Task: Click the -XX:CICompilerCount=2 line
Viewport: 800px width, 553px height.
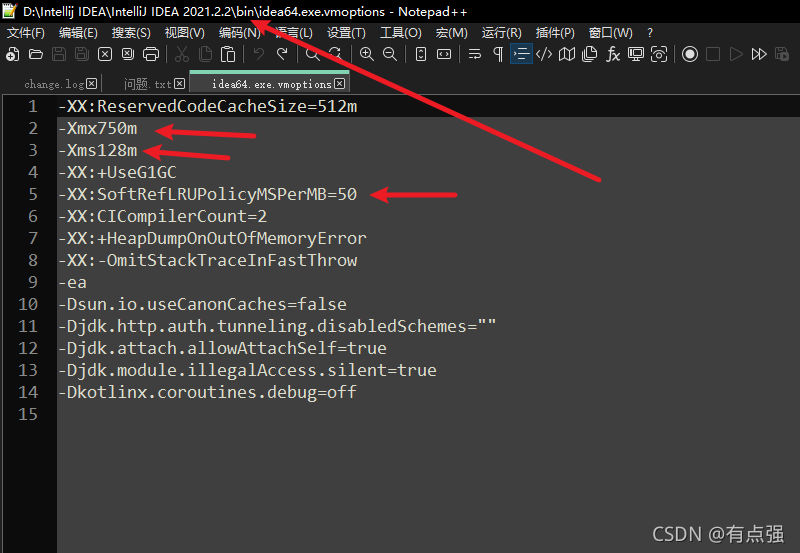Action: pyautogui.click(x=163, y=216)
